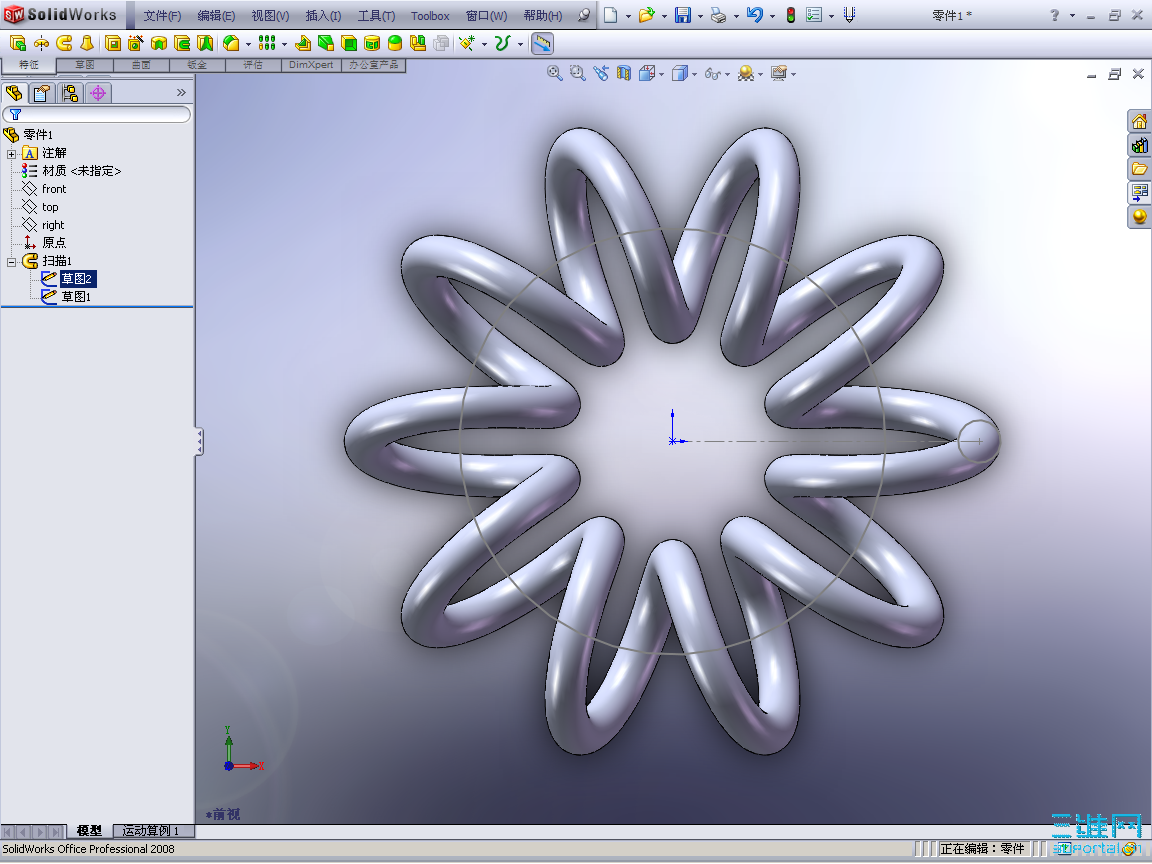Open the DimXpertManager tab
Image resolution: width=1152 pixels, height=864 pixels.
coord(98,93)
